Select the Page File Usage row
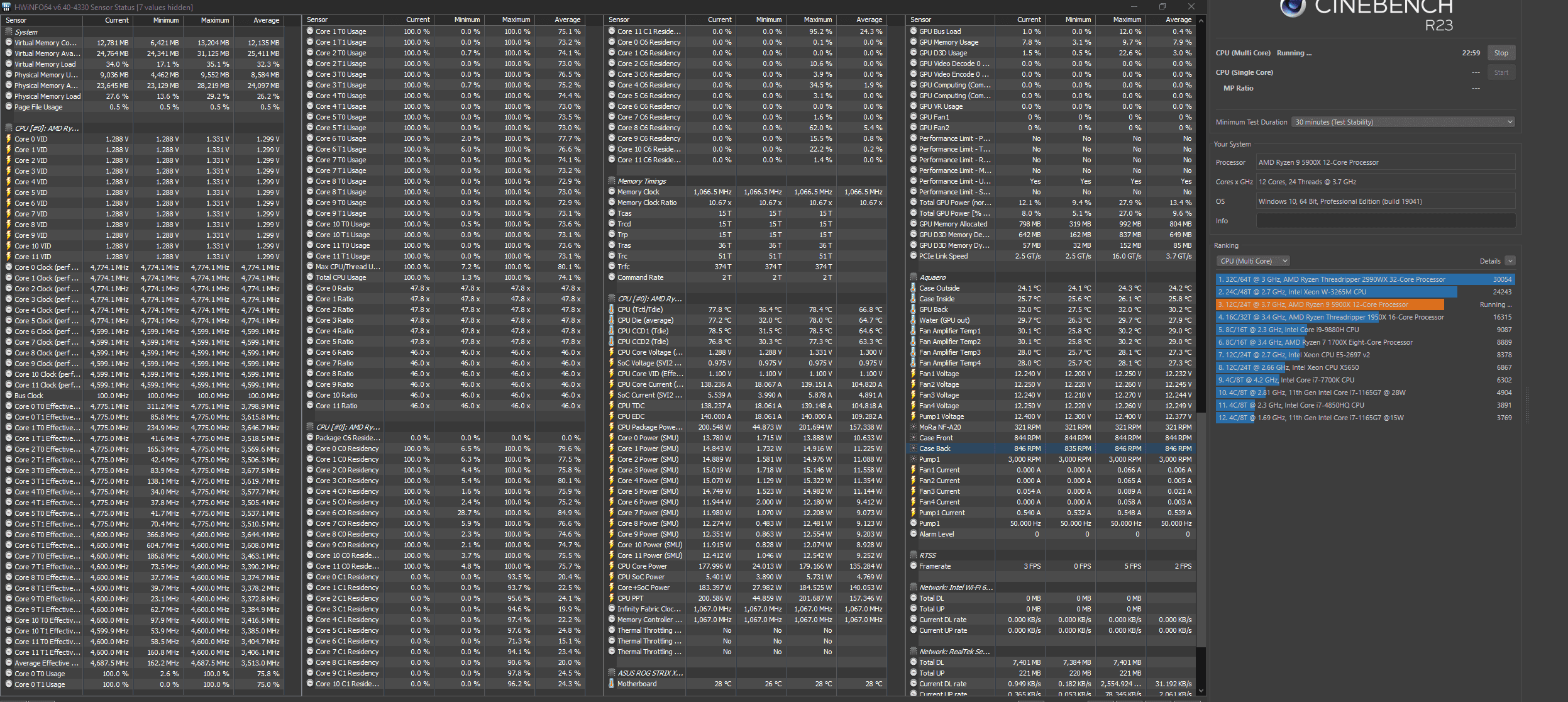Image resolution: width=1568 pixels, height=702 pixels. point(144,107)
